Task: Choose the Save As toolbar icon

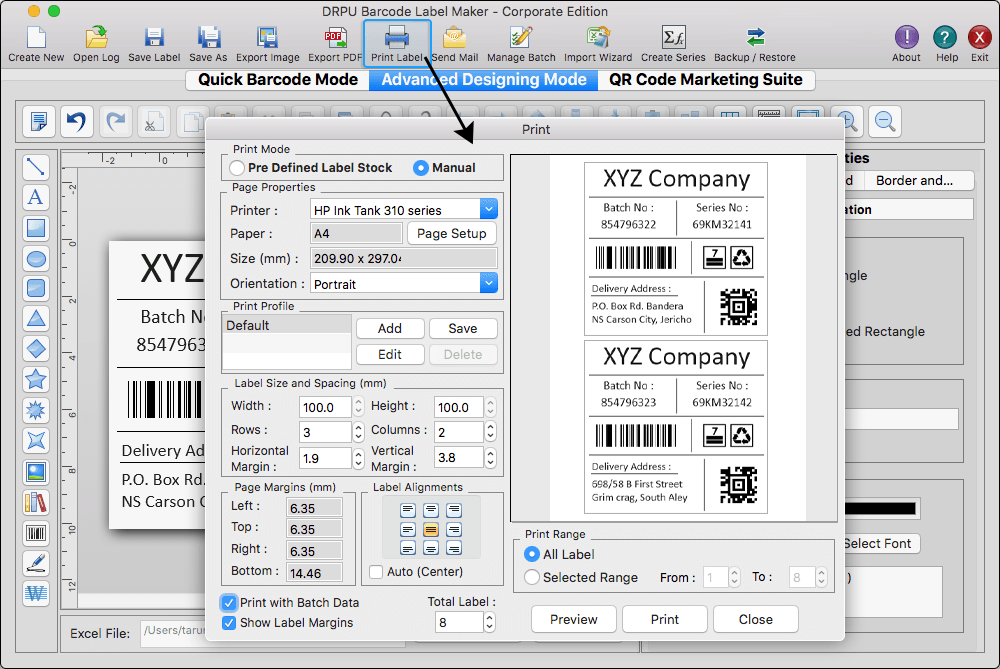Action: pos(208,44)
